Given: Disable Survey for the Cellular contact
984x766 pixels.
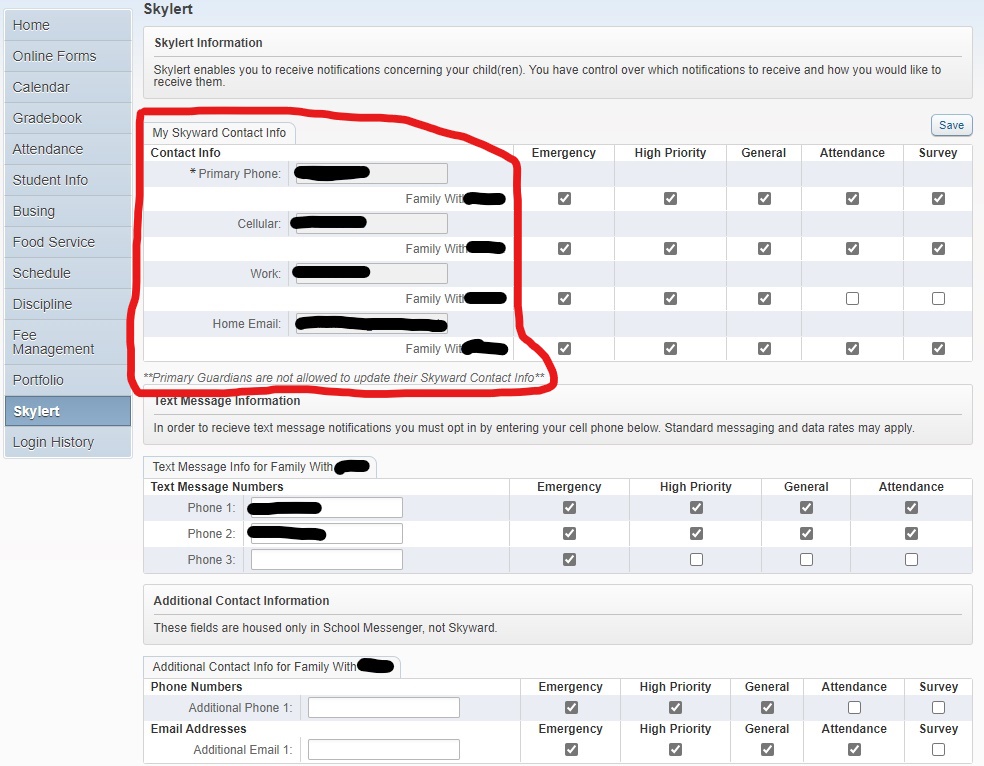Looking at the screenshot, I should coord(938,248).
